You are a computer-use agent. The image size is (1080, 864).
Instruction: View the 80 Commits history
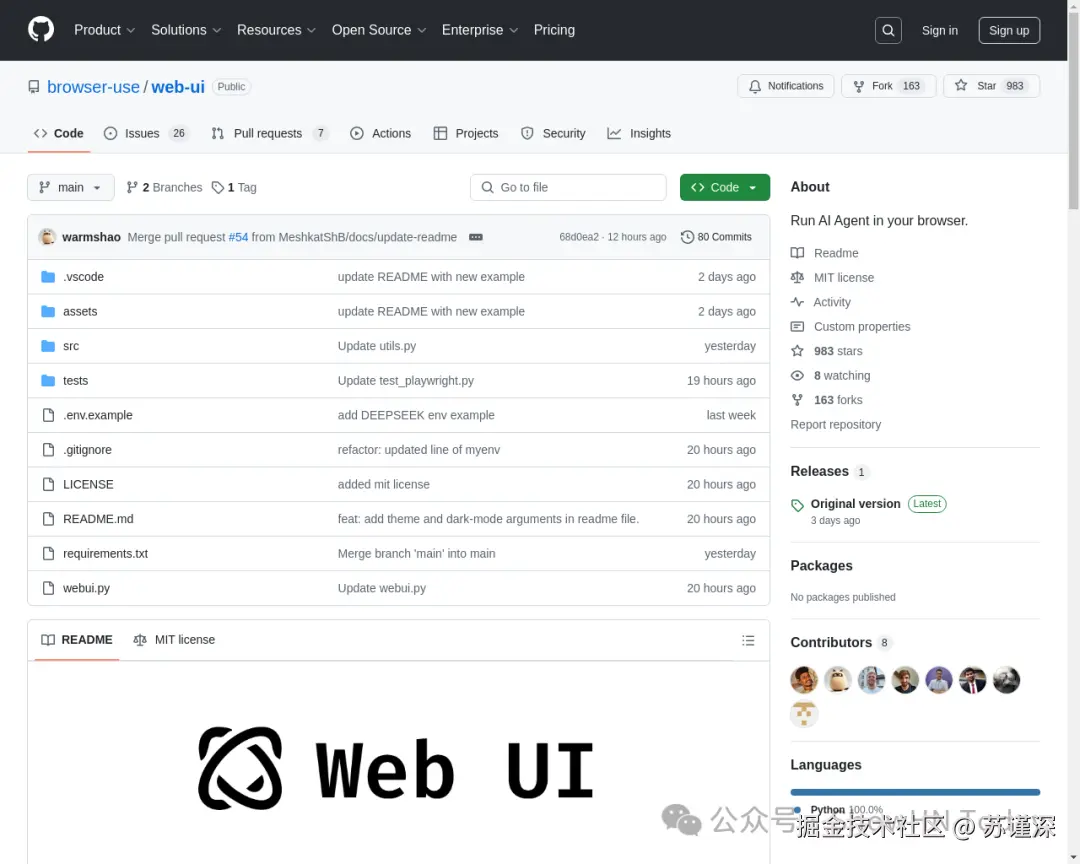[716, 237]
